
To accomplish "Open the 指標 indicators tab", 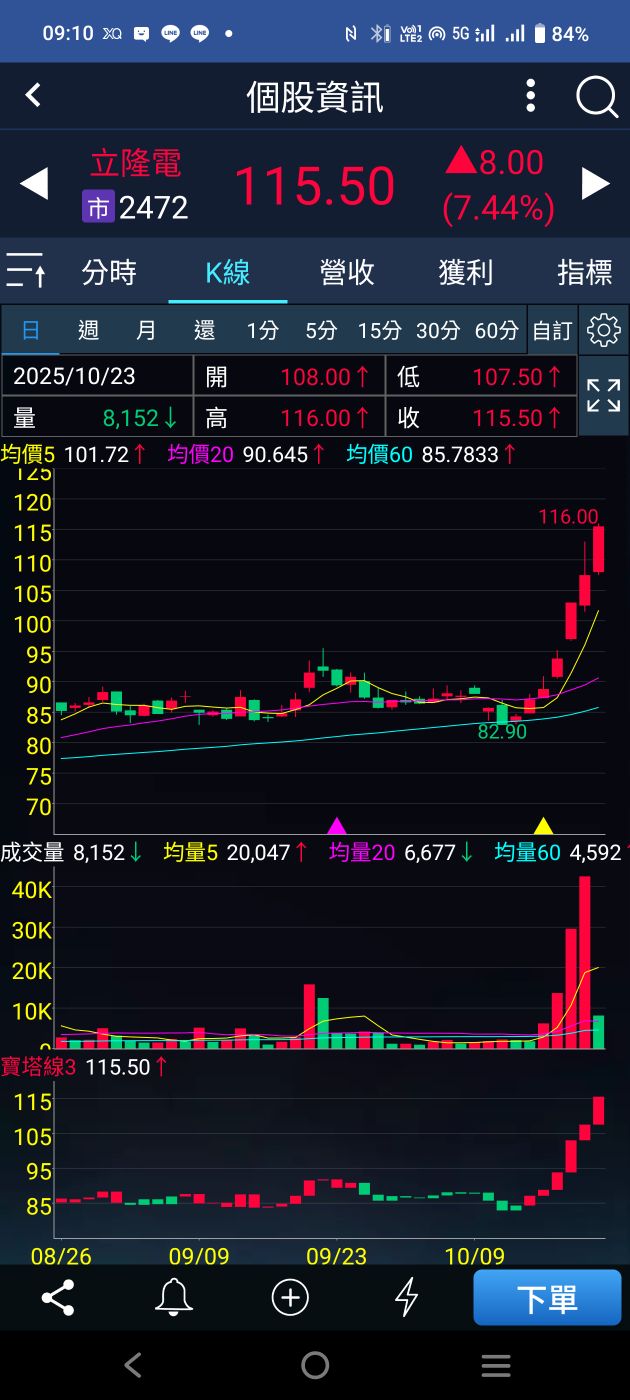I will [585, 272].
